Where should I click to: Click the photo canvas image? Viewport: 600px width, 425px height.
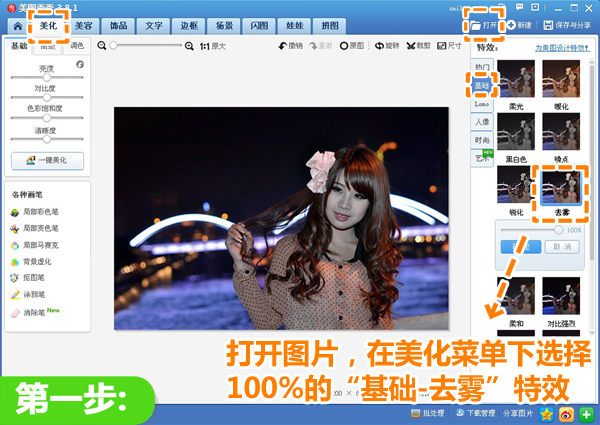pos(281,218)
